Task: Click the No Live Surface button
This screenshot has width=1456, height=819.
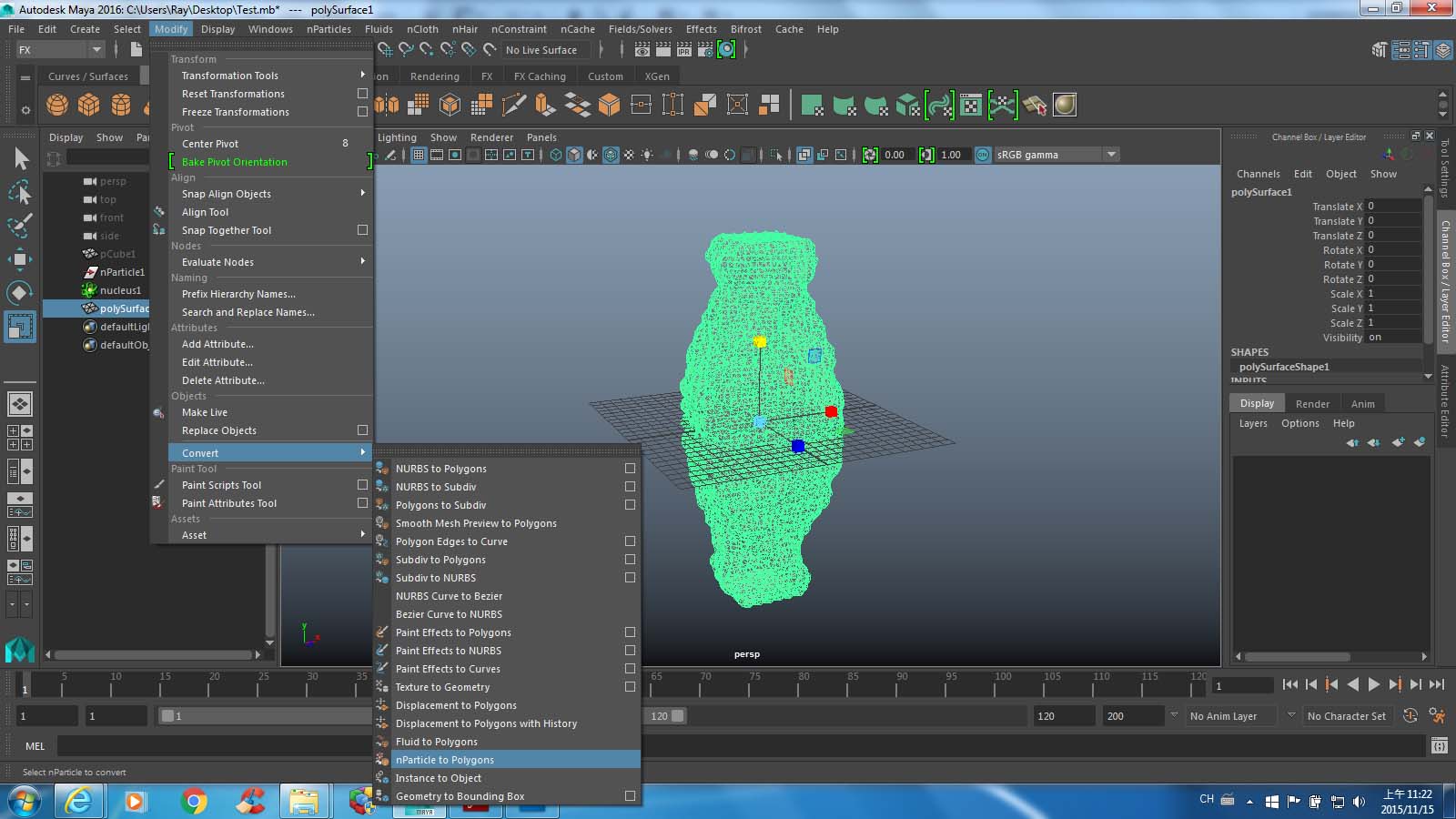Action: coord(544,50)
